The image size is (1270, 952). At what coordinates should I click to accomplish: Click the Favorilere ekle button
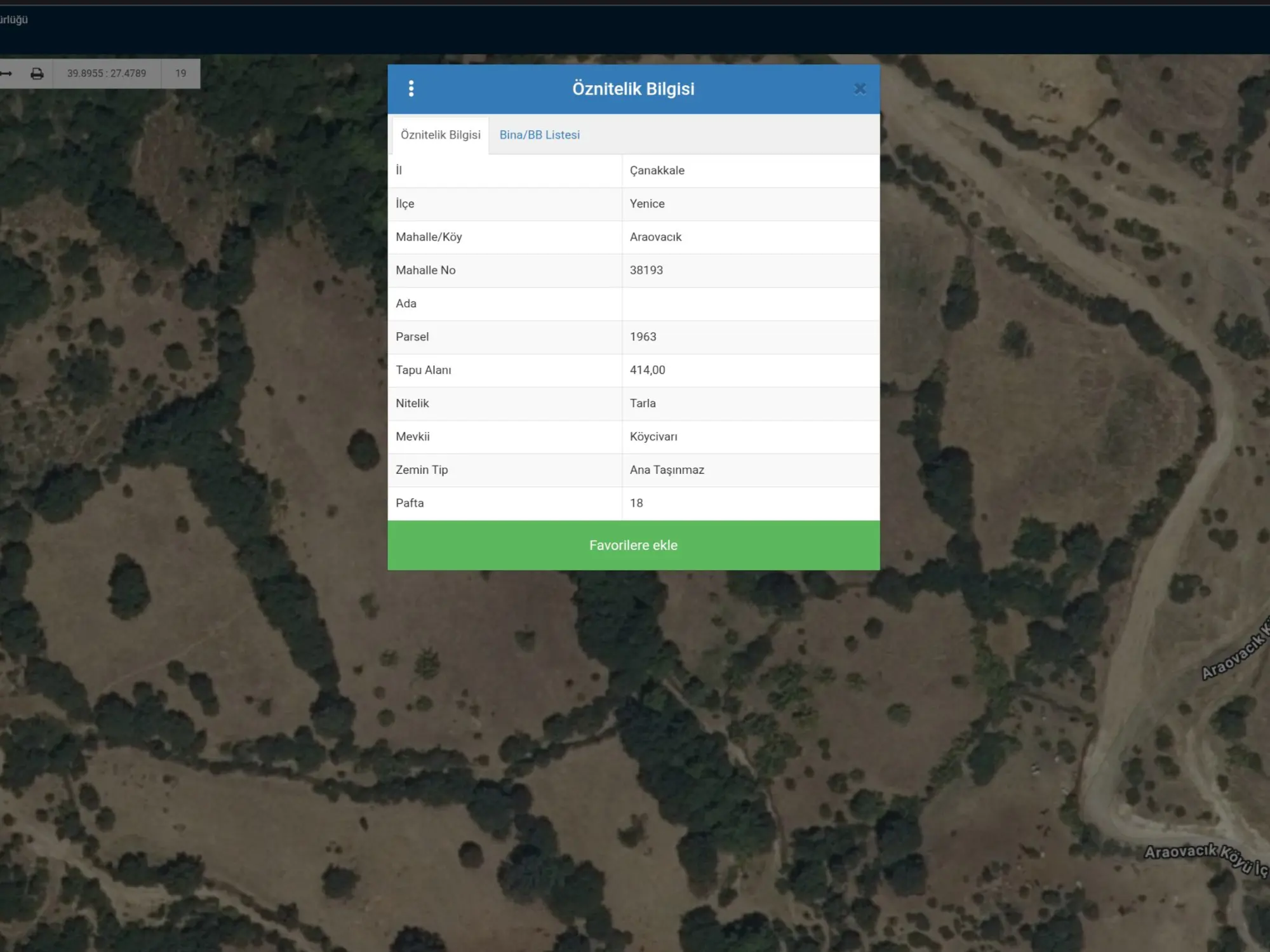634,545
